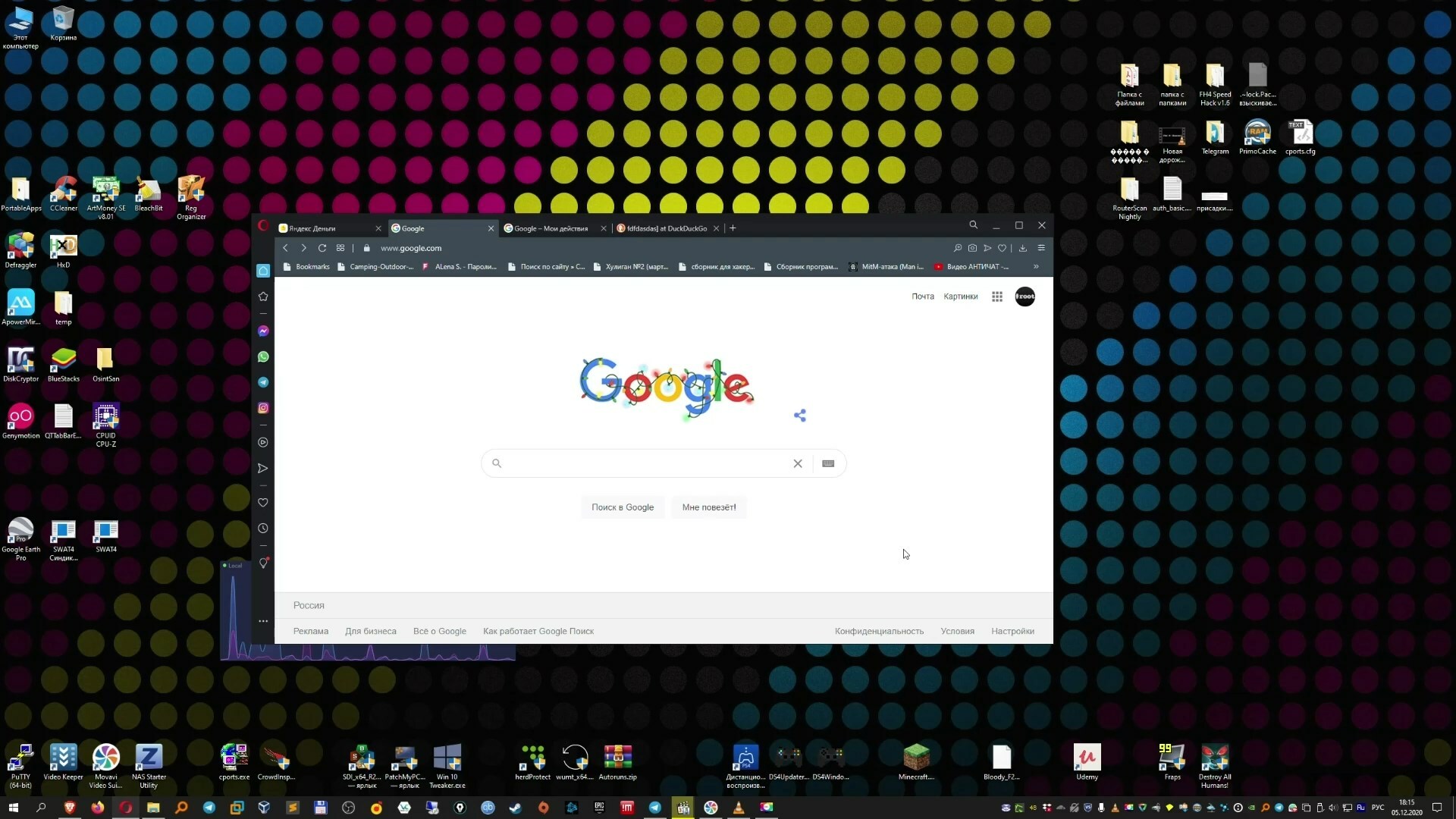Open Telegram in Opera sidebar
The image size is (1456, 819).
[263, 382]
